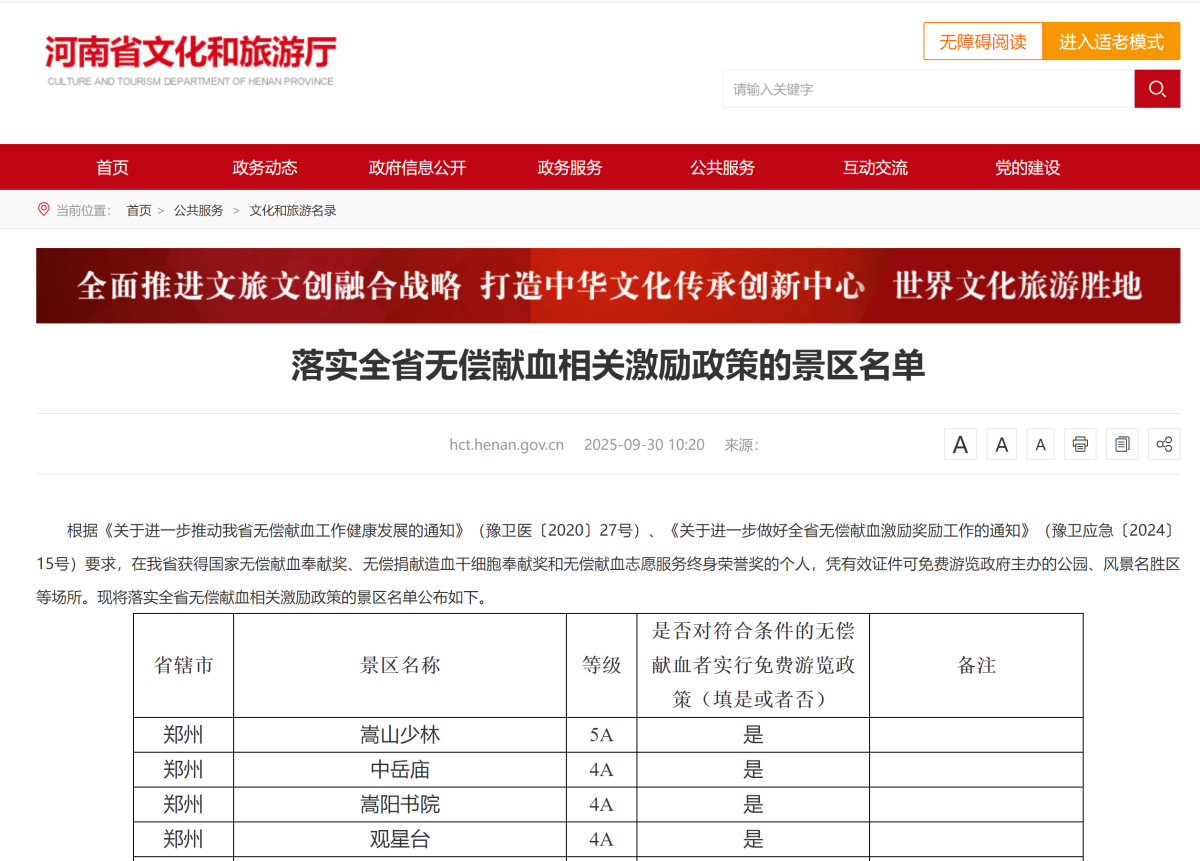The image size is (1200, 861).
Task: Open the 政务动态 menu
Action: point(265,168)
